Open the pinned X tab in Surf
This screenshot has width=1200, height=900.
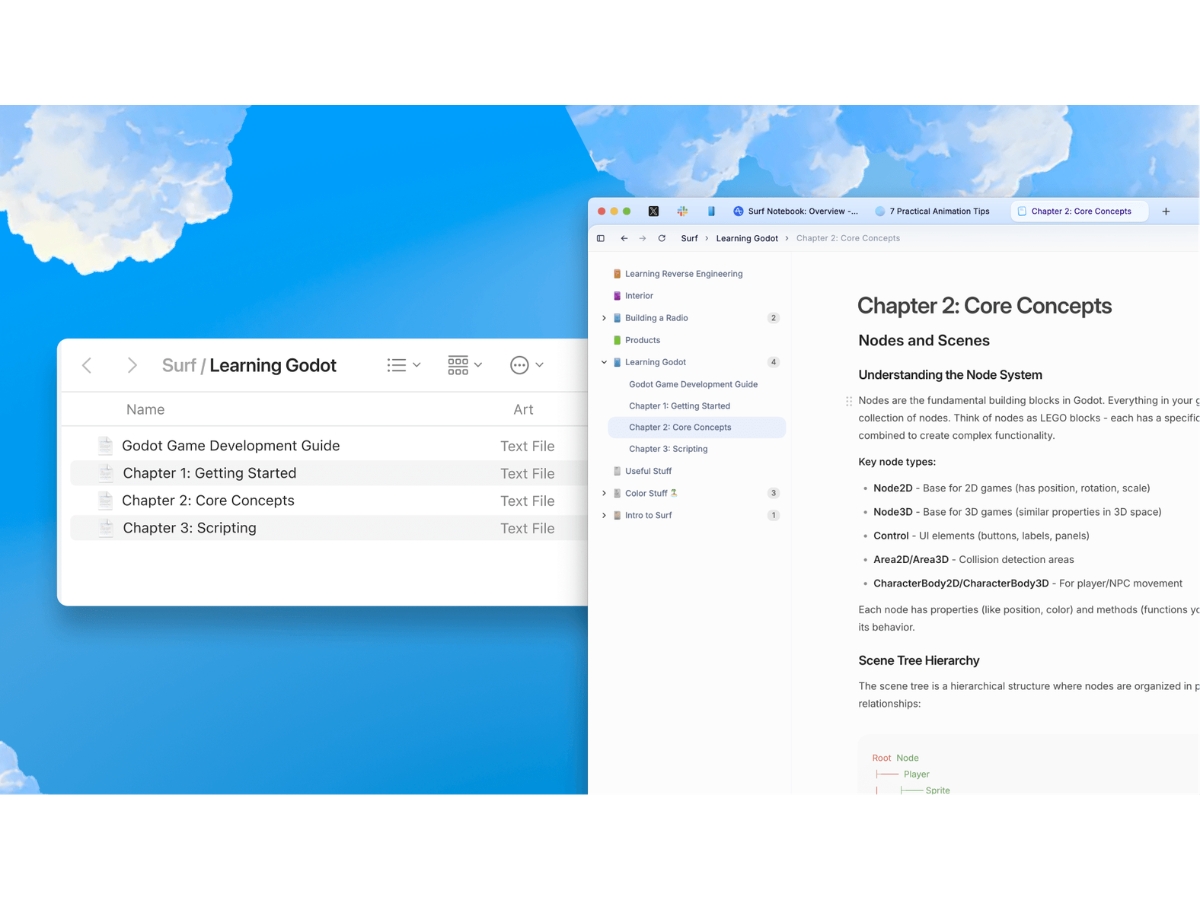click(654, 211)
